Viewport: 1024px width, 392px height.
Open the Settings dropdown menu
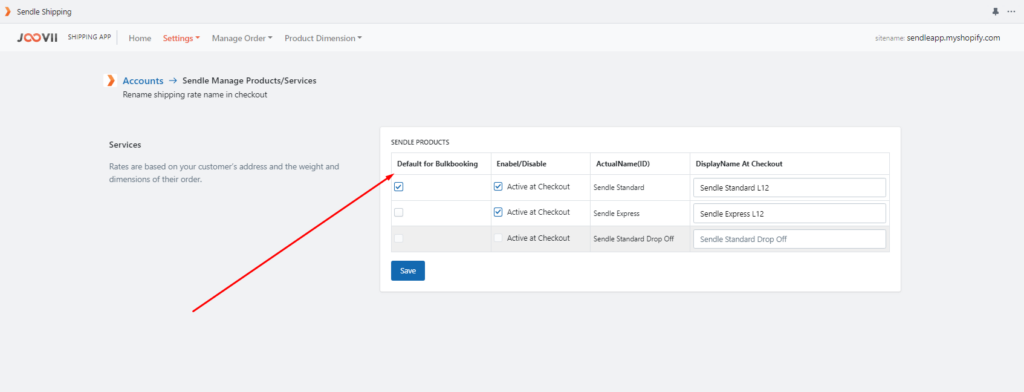point(182,39)
